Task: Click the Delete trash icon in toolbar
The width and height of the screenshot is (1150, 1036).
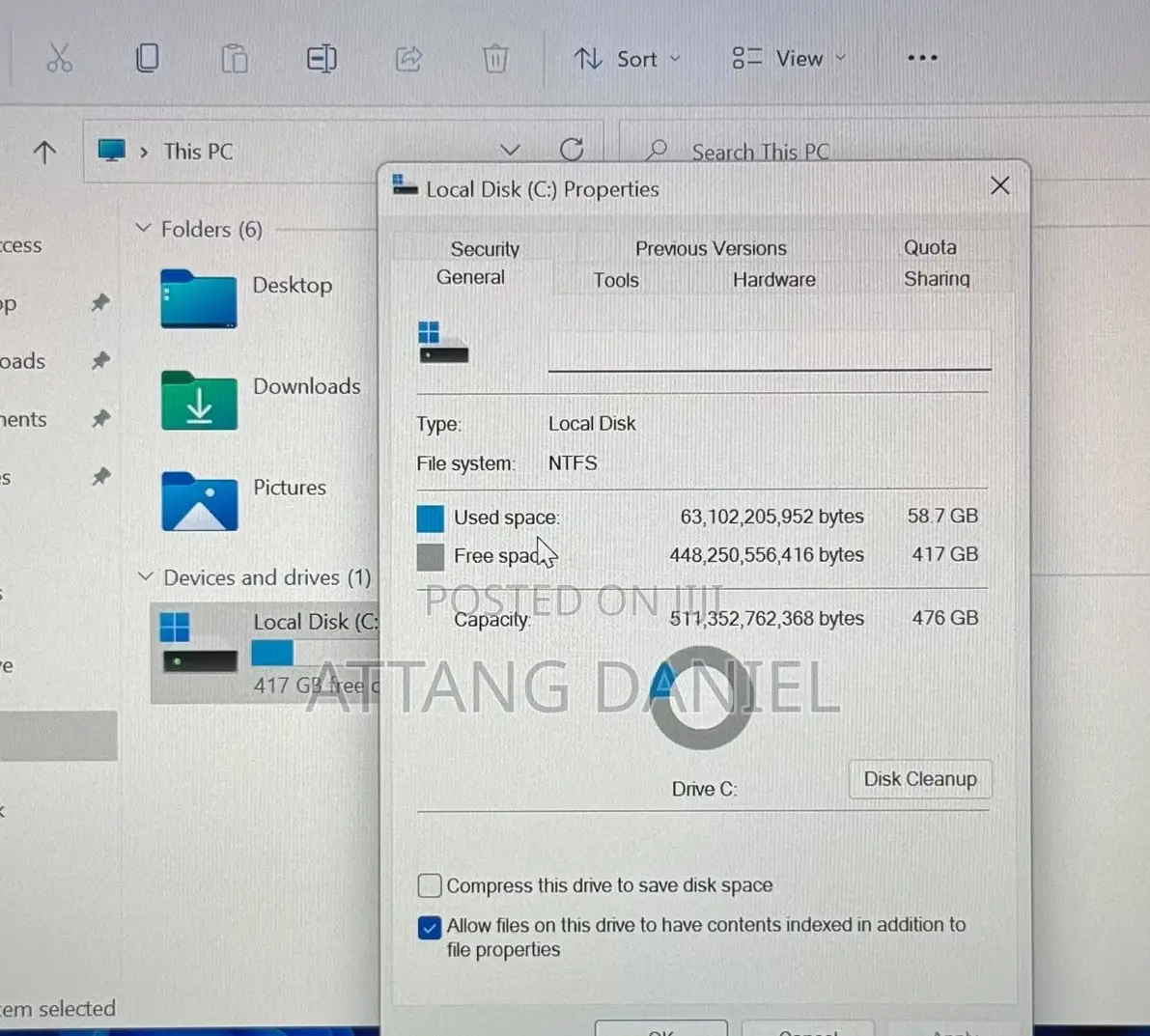Action: pos(495,59)
